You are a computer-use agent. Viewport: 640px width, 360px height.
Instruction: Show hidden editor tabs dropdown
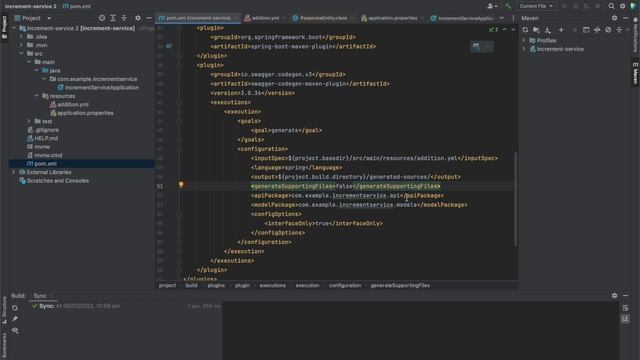point(501,18)
